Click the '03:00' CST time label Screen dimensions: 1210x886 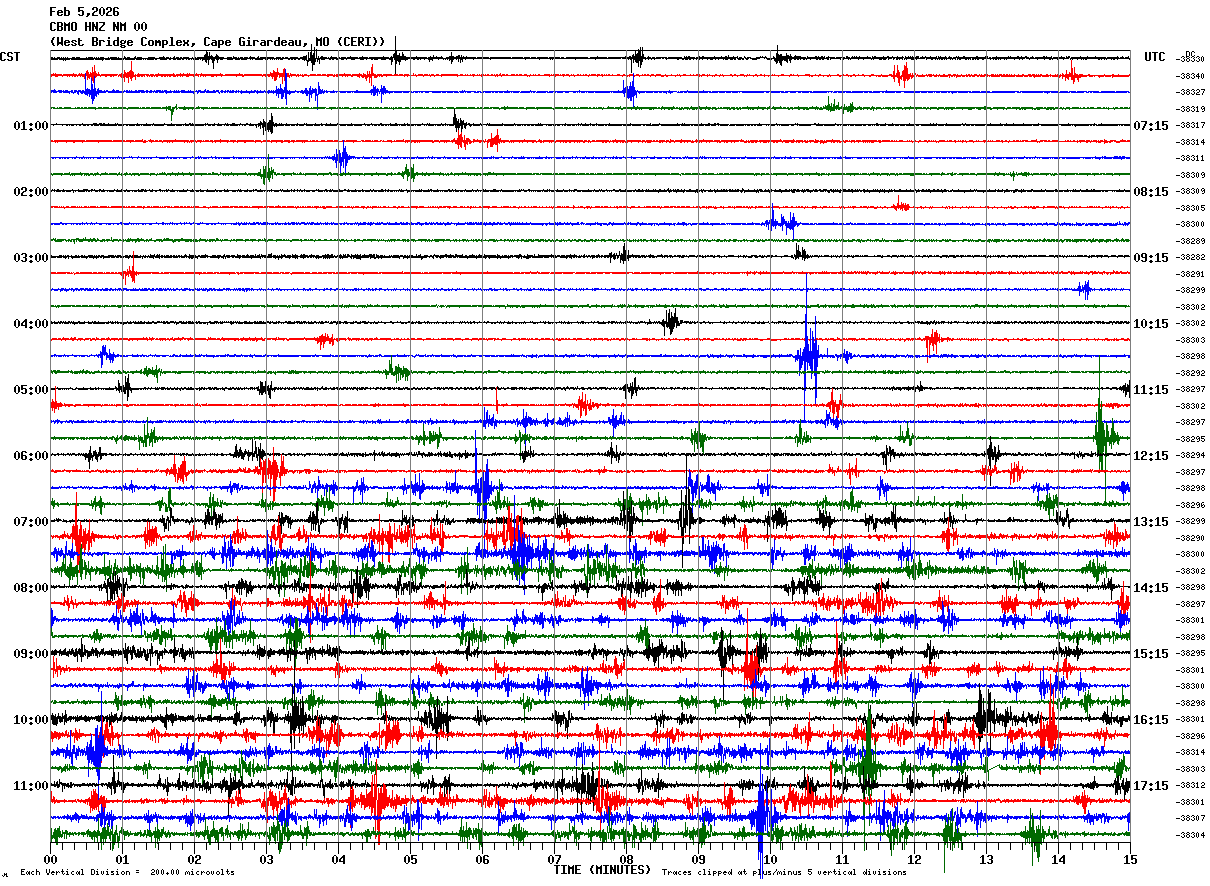(31, 258)
